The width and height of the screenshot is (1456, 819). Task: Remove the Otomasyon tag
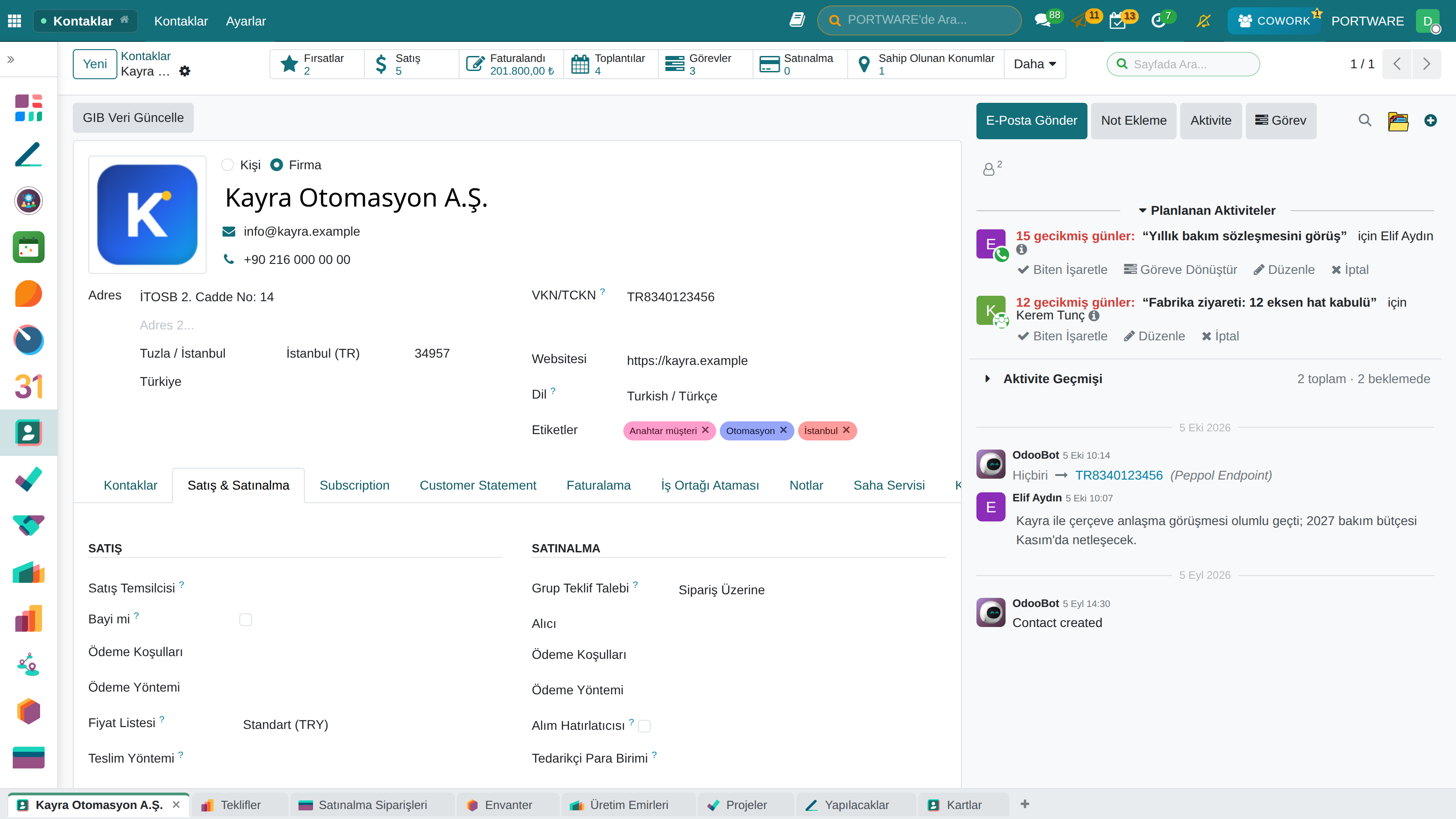coord(784,430)
